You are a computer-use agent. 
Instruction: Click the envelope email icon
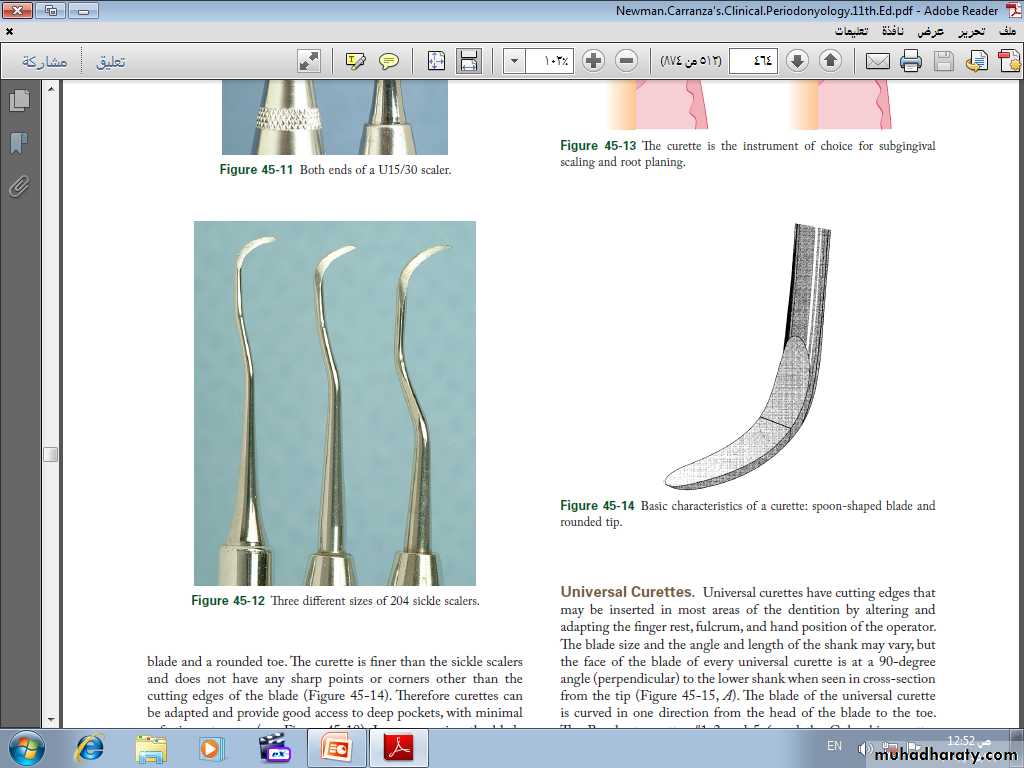pyautogui.click(x=877, y=61)
